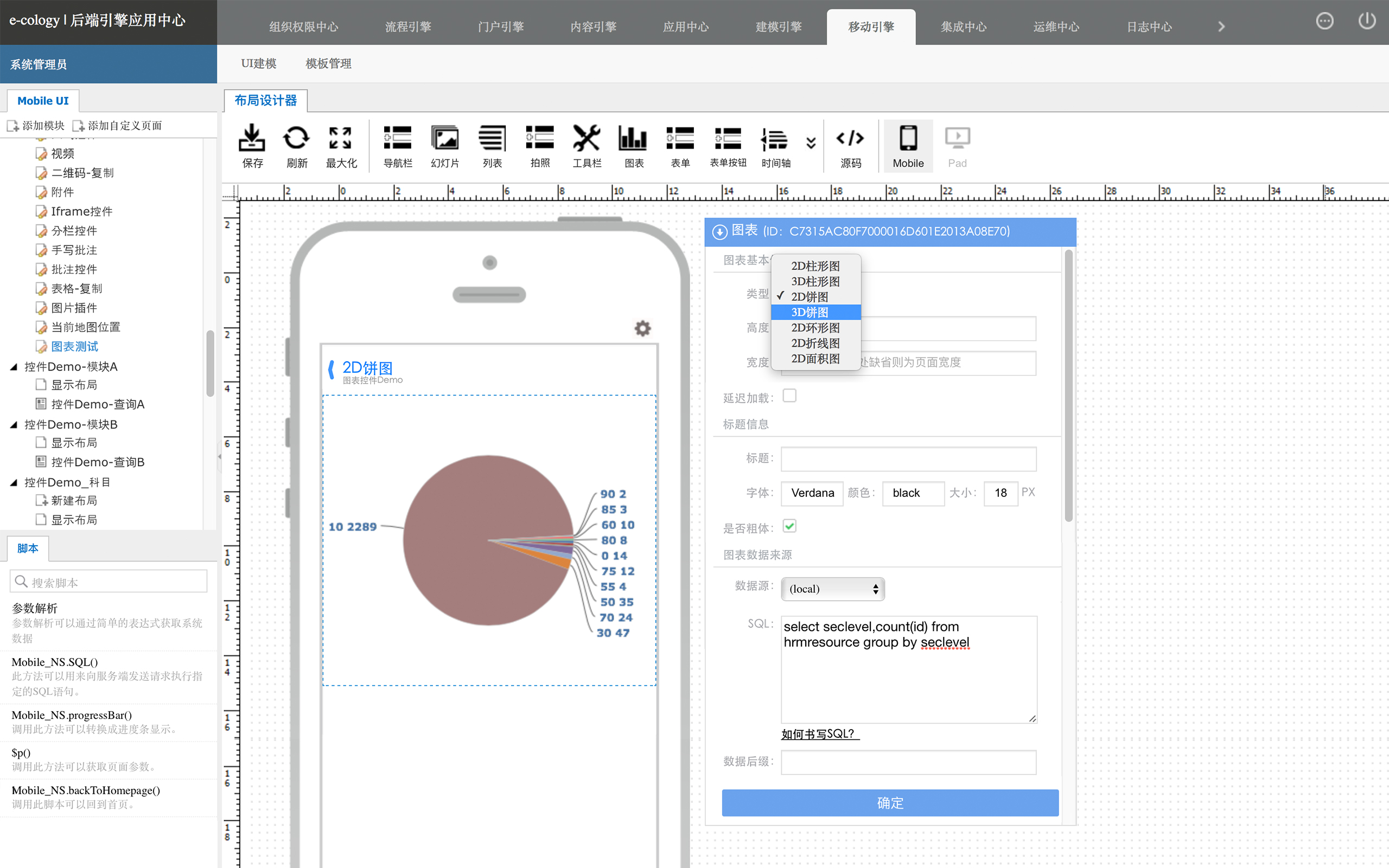The image size is (1389, 868).
Task: Choose 3D饼图 from type dropdown
Action: [815, 312]
